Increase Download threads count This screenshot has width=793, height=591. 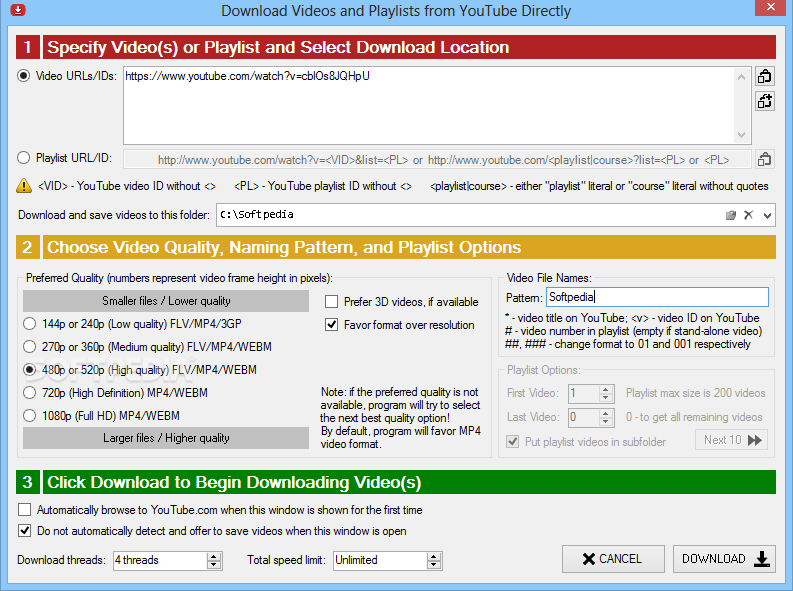(214, 556)
